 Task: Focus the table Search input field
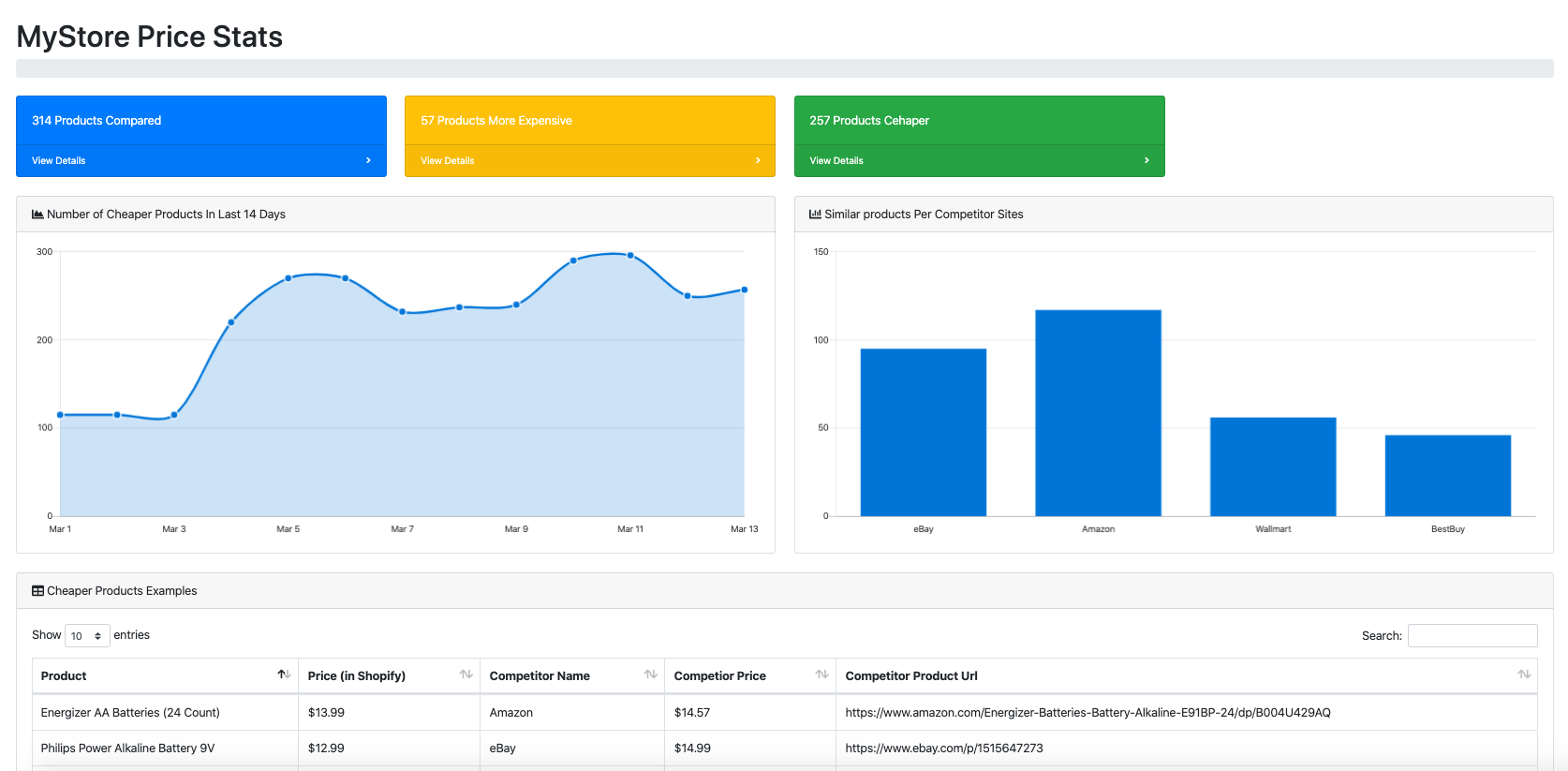point(1472,635)
